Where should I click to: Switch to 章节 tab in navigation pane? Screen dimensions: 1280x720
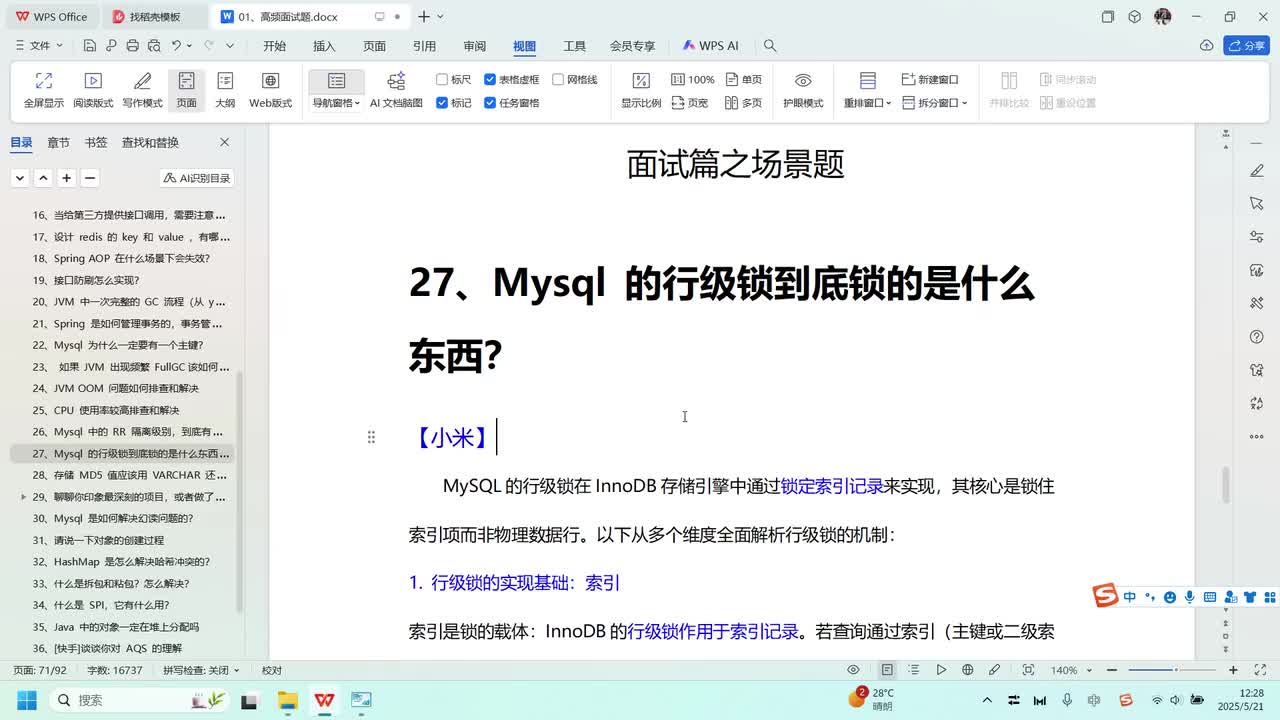58,142
